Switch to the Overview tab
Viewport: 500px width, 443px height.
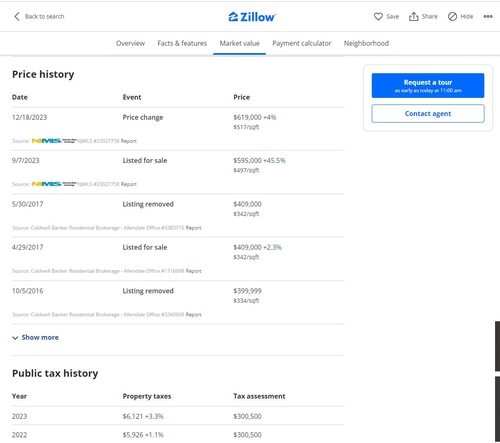[130, 43]
